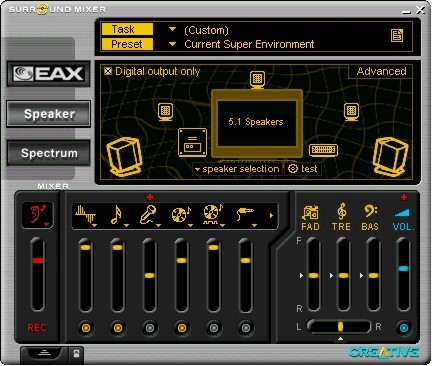The image size is (432, 366).
Task: Uncheck Digital output only
Action: click(x=108, y=71)
